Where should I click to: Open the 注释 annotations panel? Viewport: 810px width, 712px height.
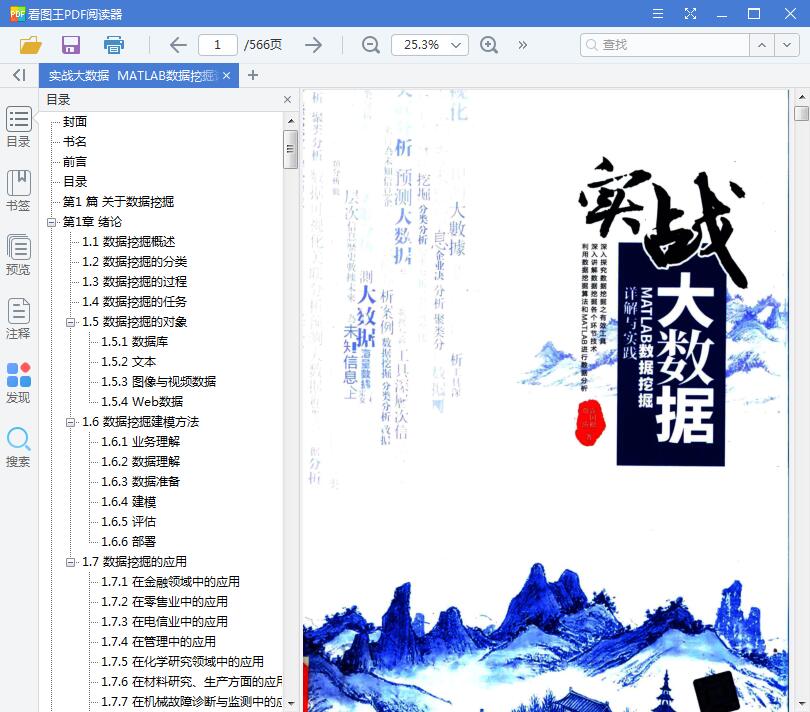19,319
